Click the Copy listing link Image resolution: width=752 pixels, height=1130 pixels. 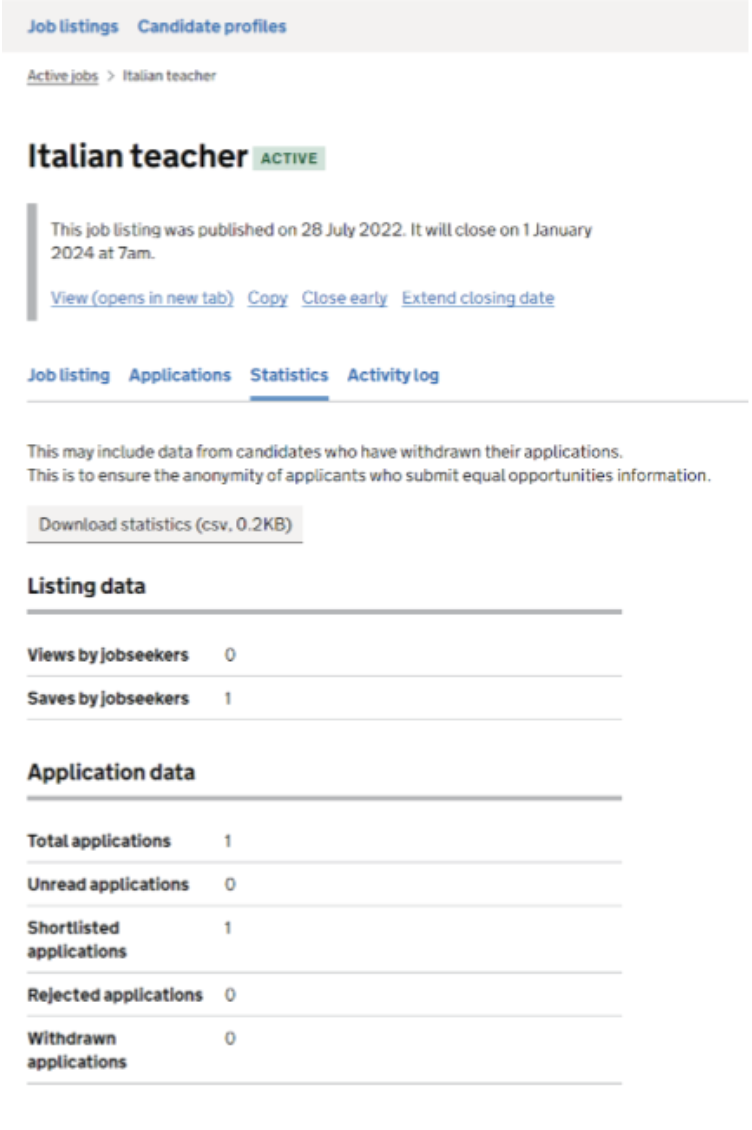point(267,298)
